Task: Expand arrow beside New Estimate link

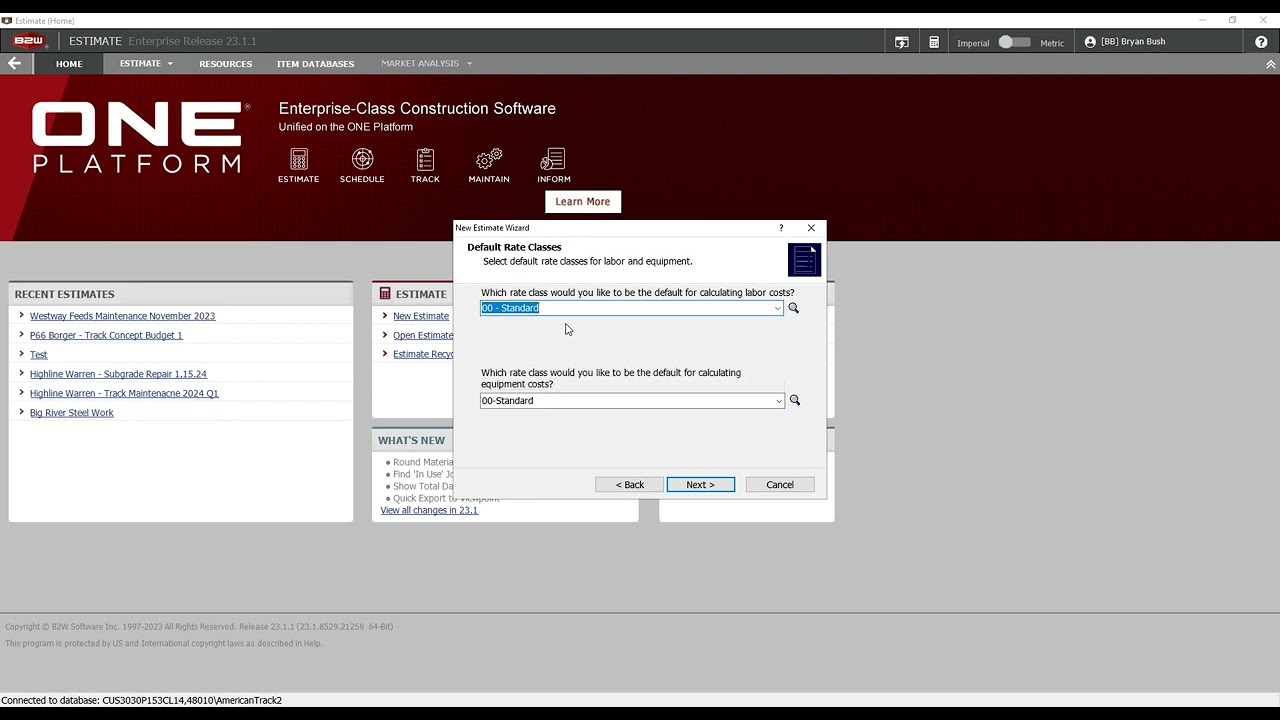Action: (x=384, y=315)
